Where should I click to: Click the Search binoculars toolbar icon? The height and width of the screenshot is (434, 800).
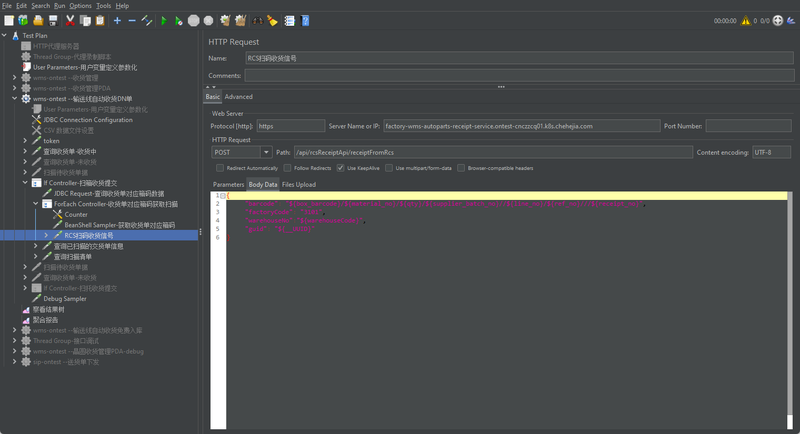[258, 20]
